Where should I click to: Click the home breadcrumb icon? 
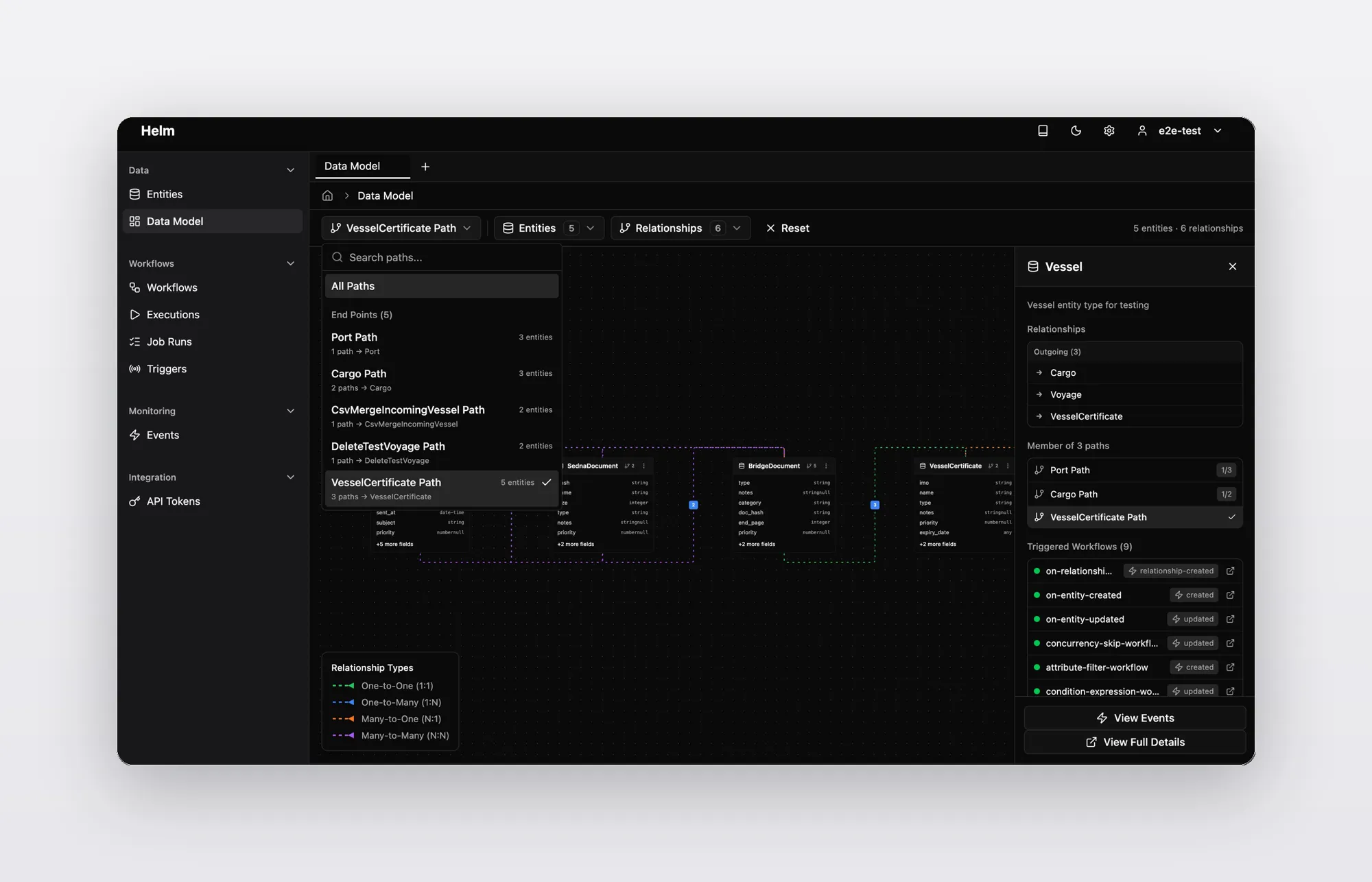tap(328, 195)
